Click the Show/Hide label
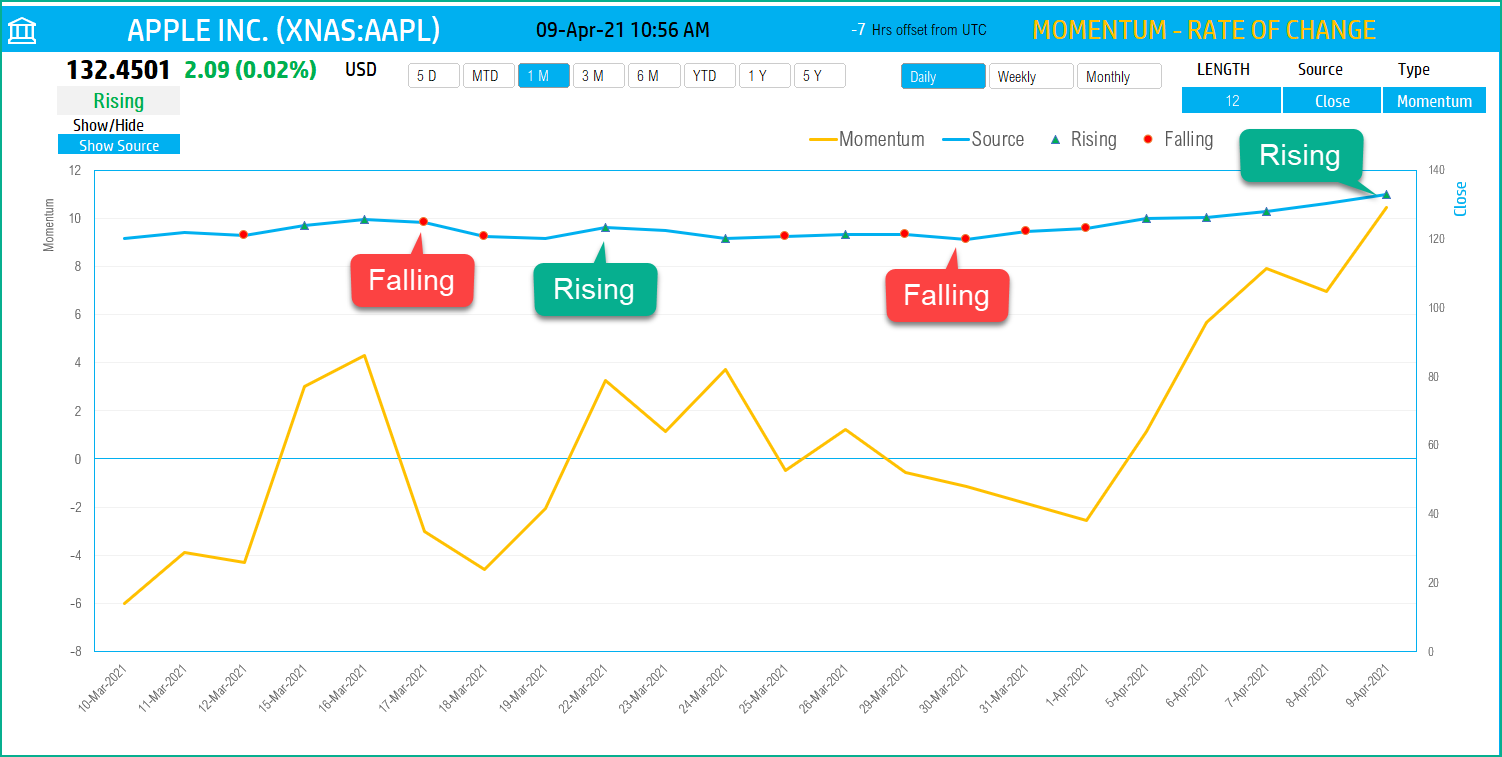The width and height of the screenshot is (1502, 757). click(108, 125)
